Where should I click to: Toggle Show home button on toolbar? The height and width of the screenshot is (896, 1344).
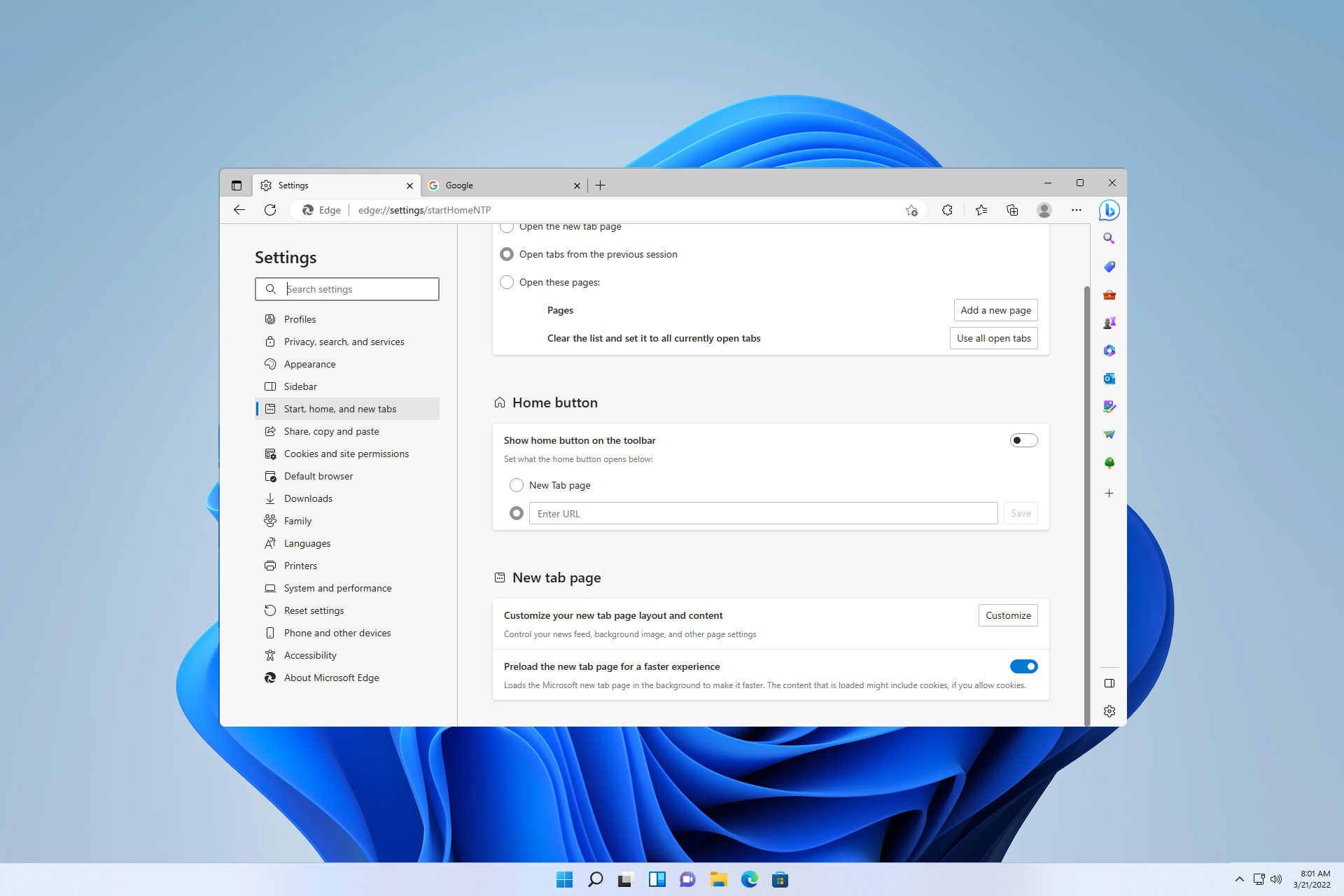pos(1023,440)
